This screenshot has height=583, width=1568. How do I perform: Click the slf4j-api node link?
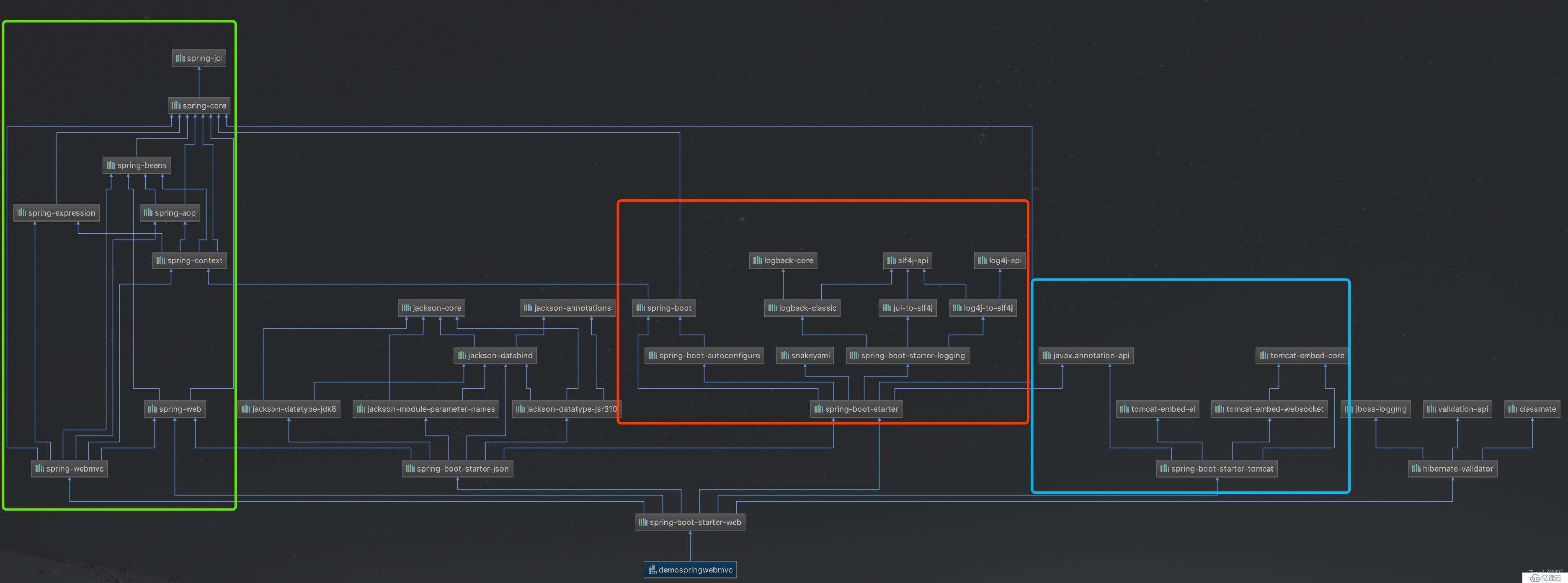coord(910,258)
